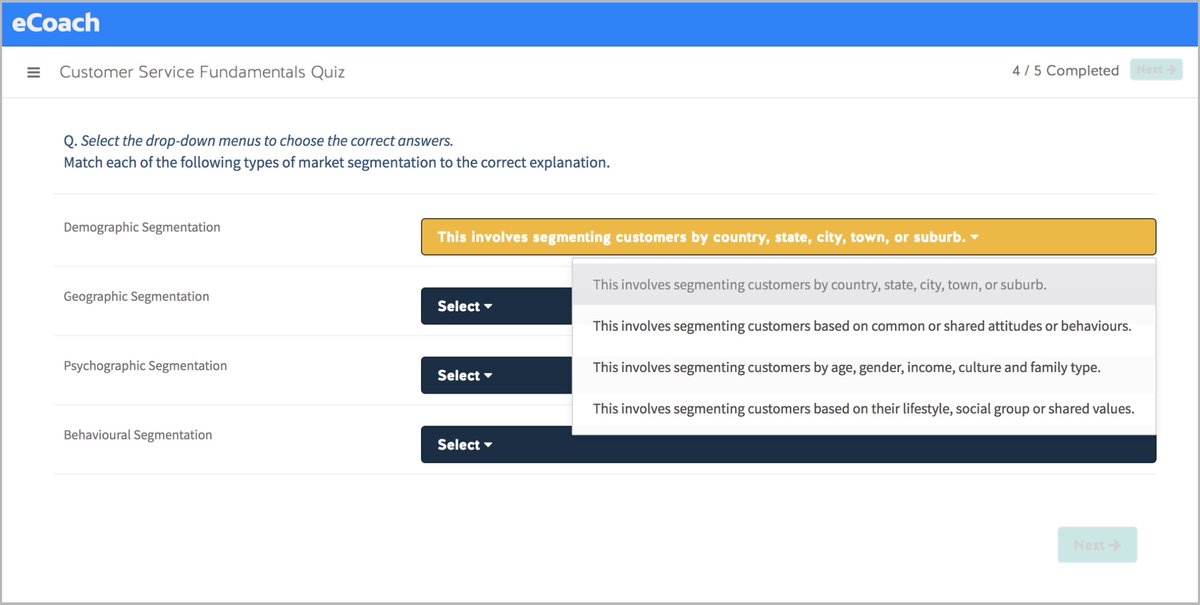Choose option about age, gender, income
Screen dimensions: 1200x605
pyautogui.click(x=864, y=367)
